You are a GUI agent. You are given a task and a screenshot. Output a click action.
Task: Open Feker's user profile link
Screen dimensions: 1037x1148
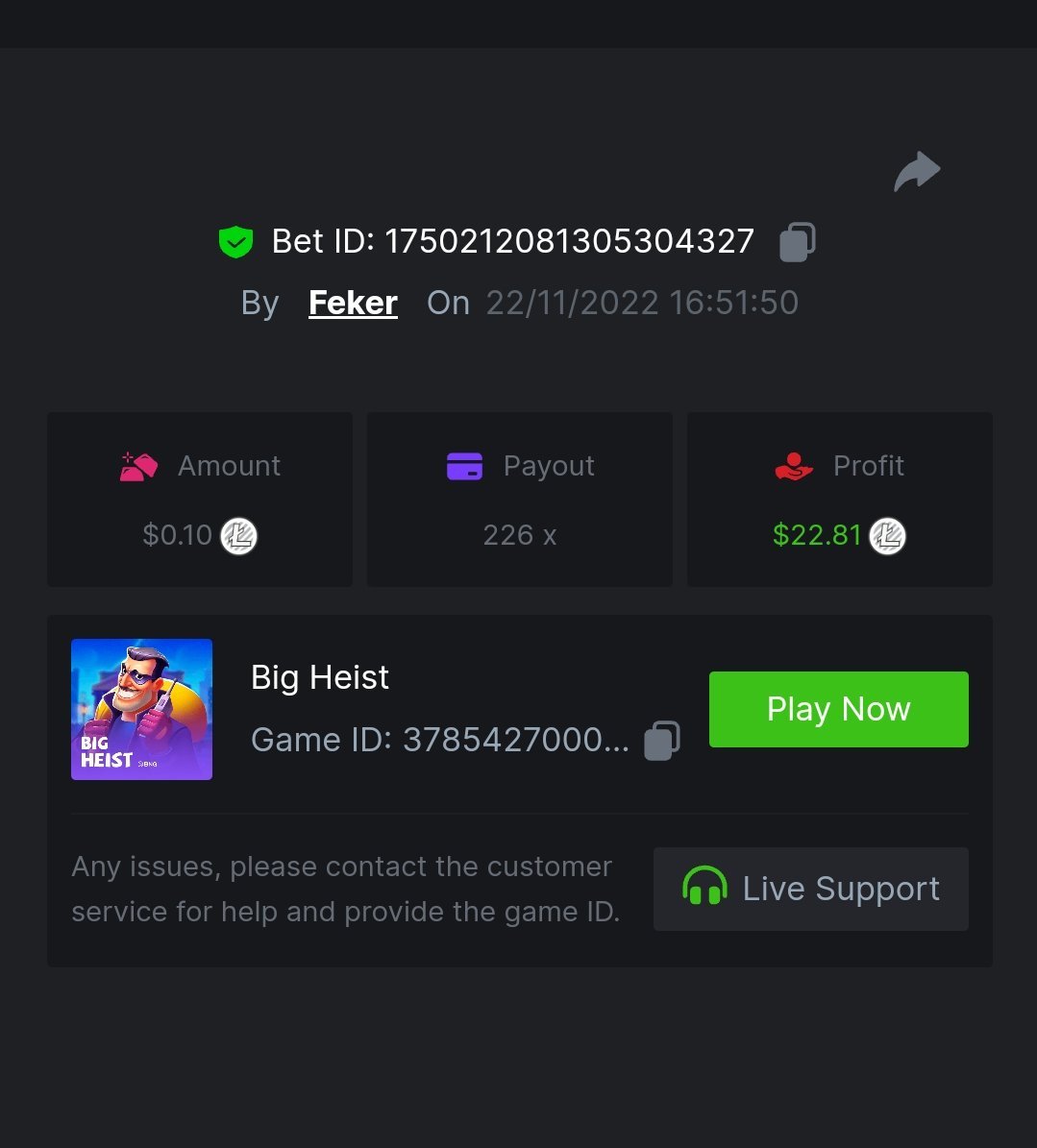[353, 303]
